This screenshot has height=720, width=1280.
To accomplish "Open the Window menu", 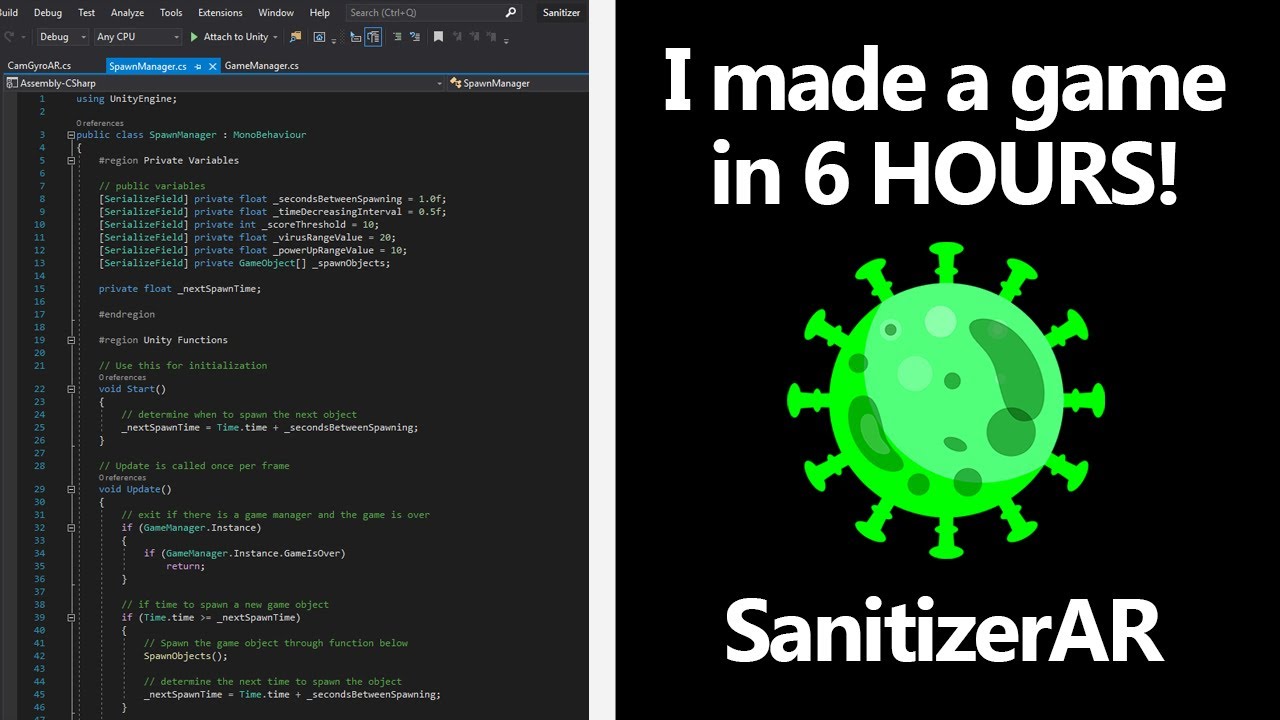I will [276, 12].
